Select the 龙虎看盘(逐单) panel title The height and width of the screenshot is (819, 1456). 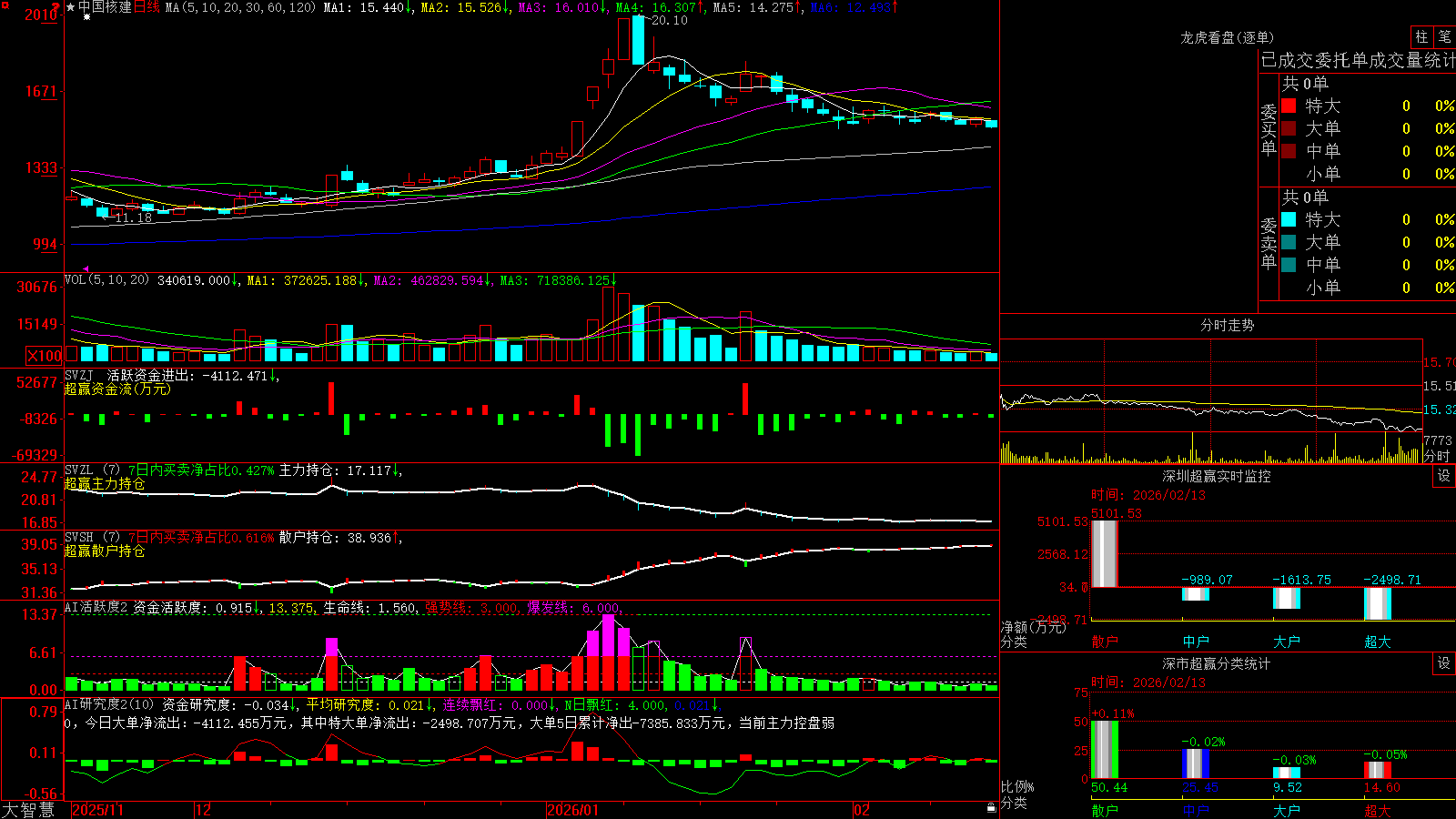[x=1227, y=37]
